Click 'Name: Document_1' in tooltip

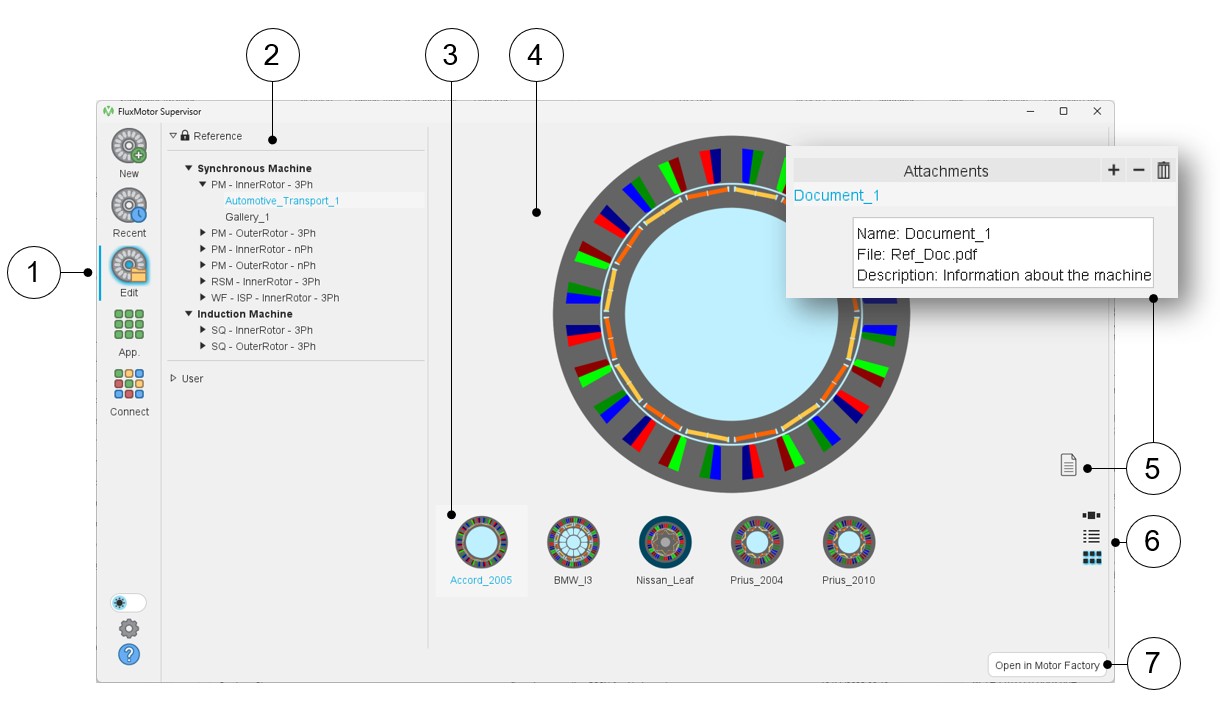point(924,233)
